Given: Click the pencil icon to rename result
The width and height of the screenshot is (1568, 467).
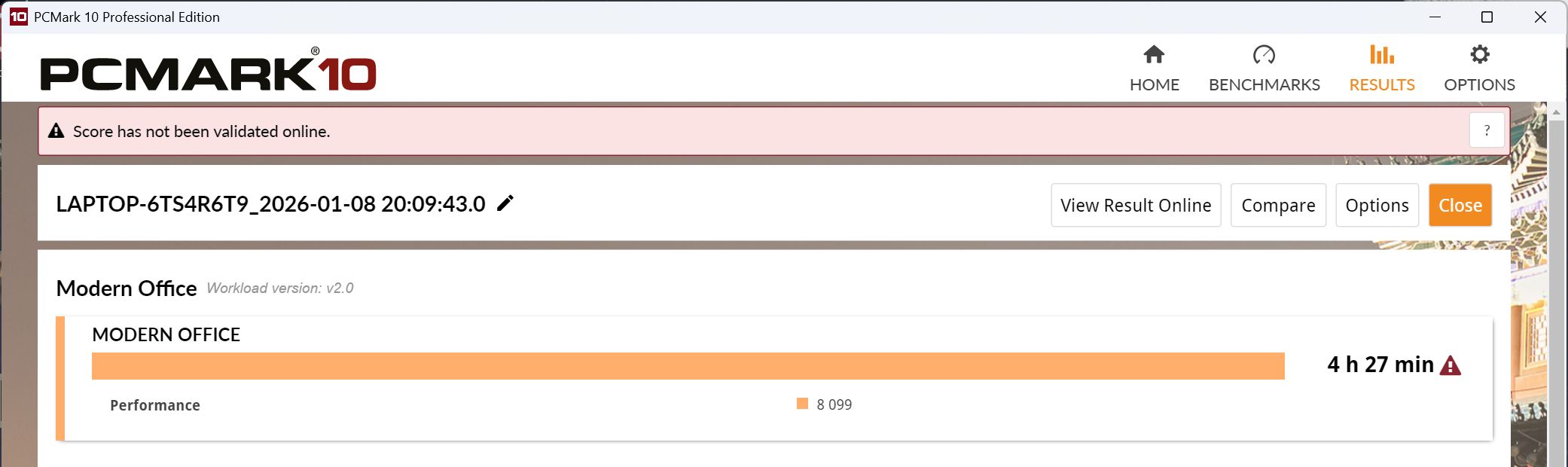Looking at the screenshot, I should (505, 203).
